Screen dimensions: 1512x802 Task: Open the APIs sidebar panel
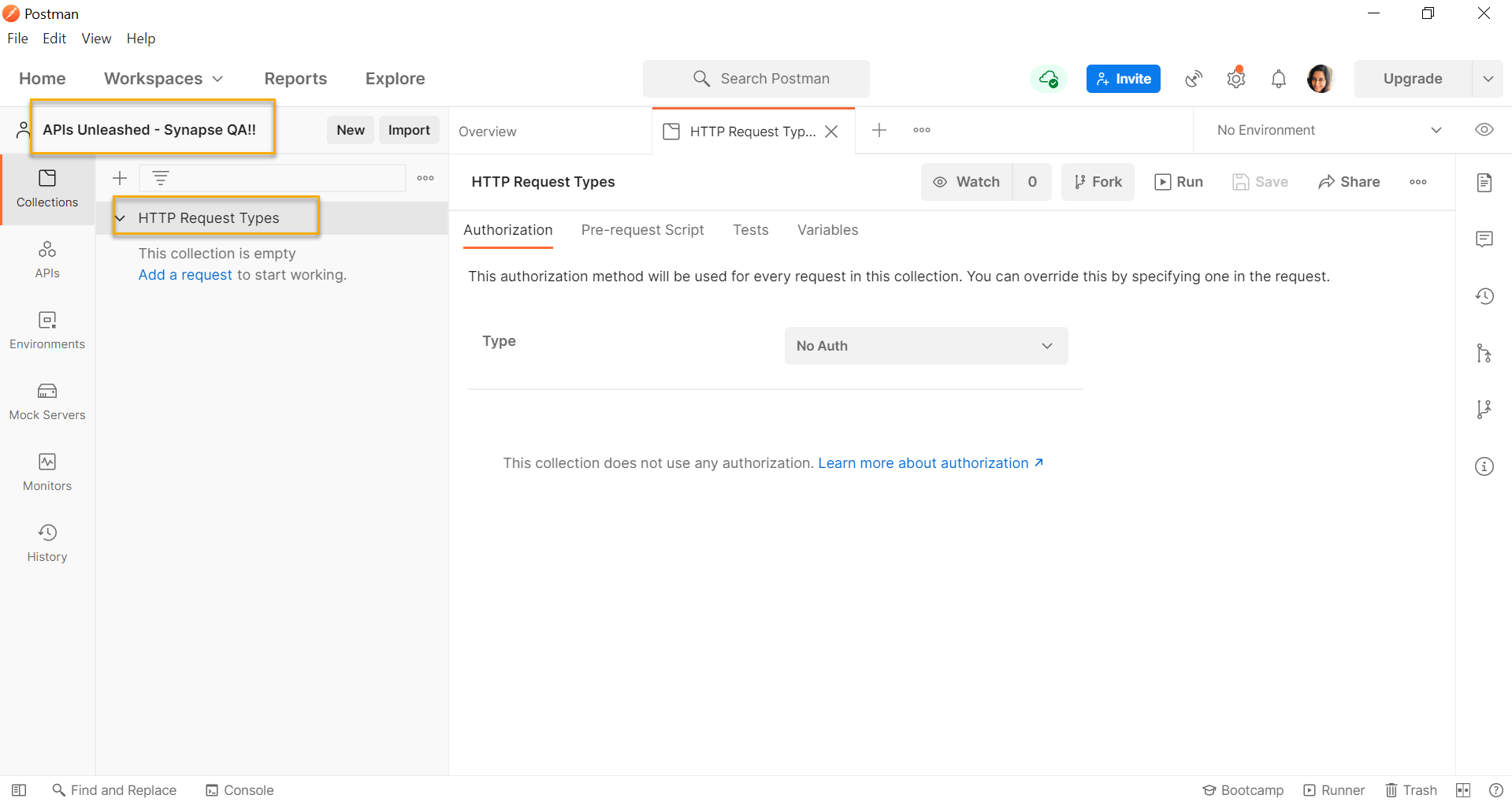click(47, 261)
